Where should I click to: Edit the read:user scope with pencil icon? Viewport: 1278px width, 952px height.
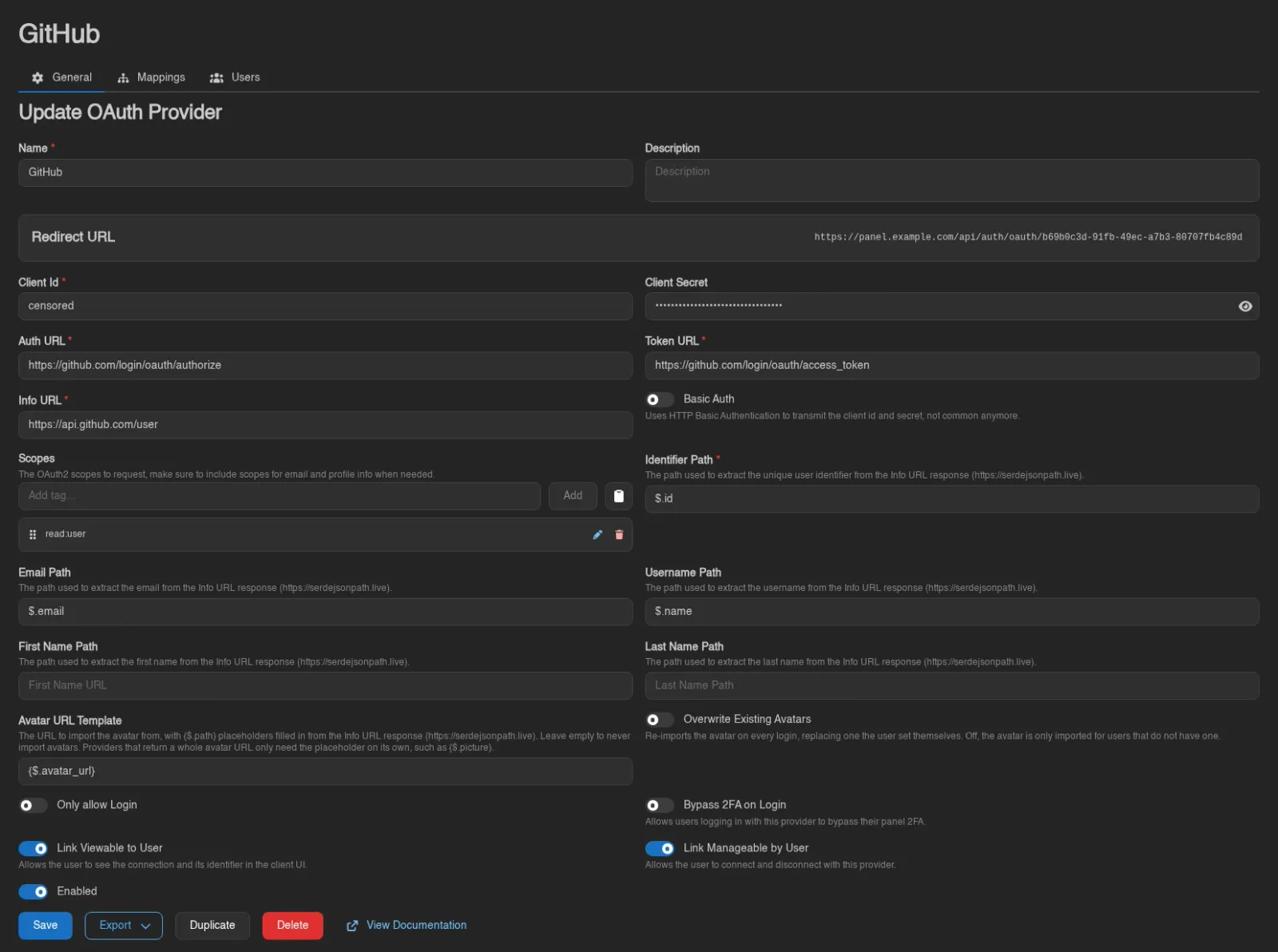(597, 535)
